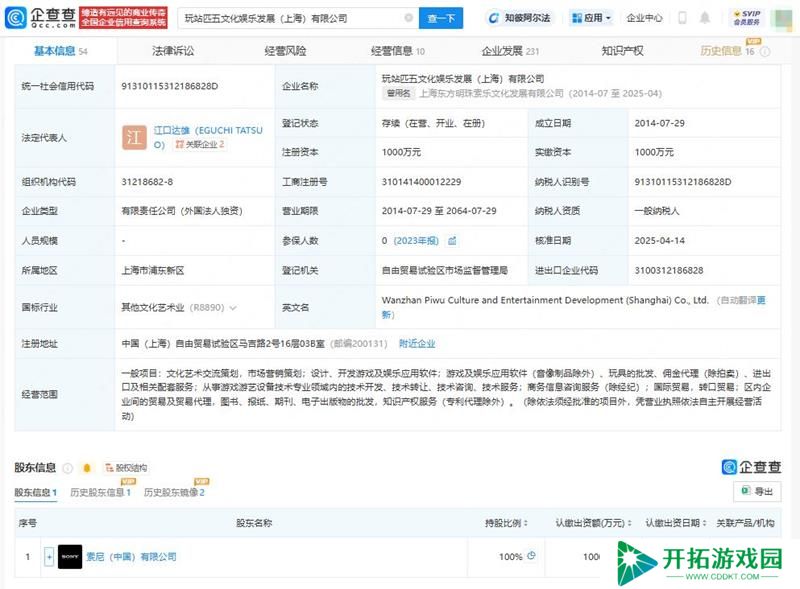The height and width of the screenshot is (589, 800).
Task: Click the pie icon beside 100% shareholding
Action: point(531,555)
